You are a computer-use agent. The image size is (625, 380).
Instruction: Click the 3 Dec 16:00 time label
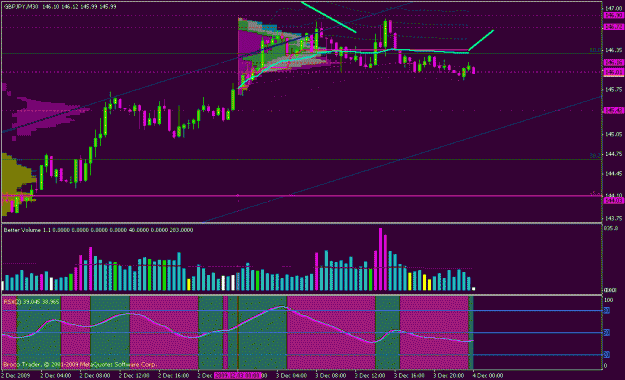[410, 376]
